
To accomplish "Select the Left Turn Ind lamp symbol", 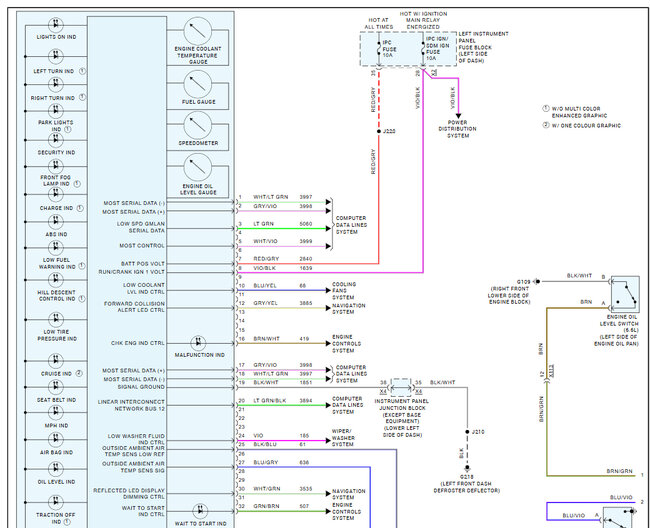I will tap(56, 56).
